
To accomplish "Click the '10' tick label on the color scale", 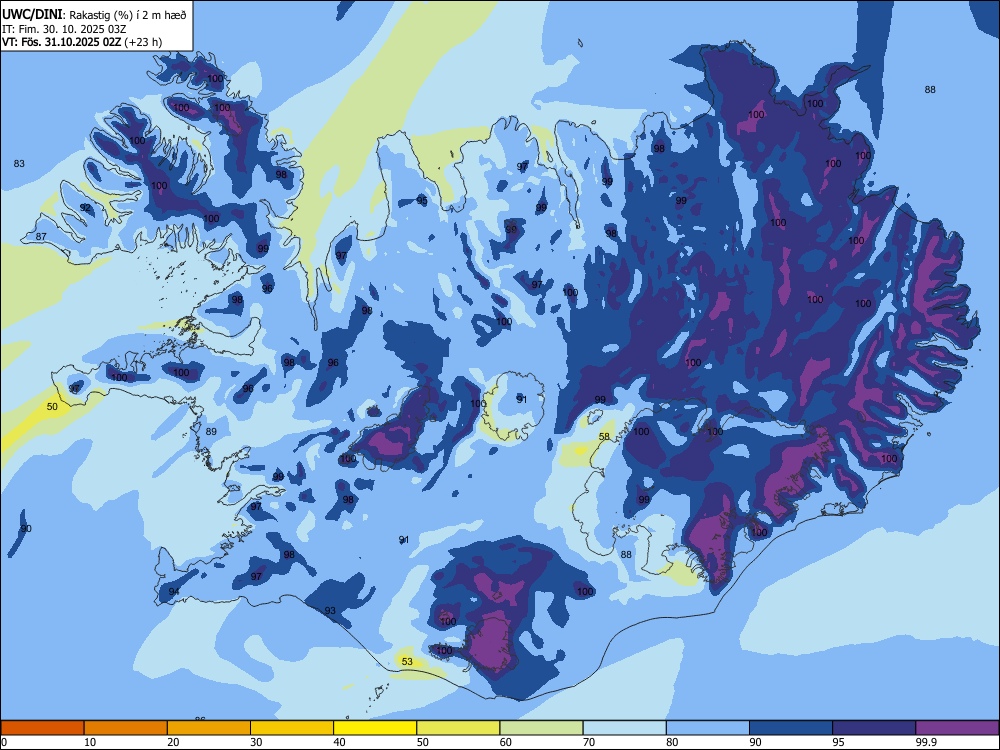I will (x=90, y=742).
